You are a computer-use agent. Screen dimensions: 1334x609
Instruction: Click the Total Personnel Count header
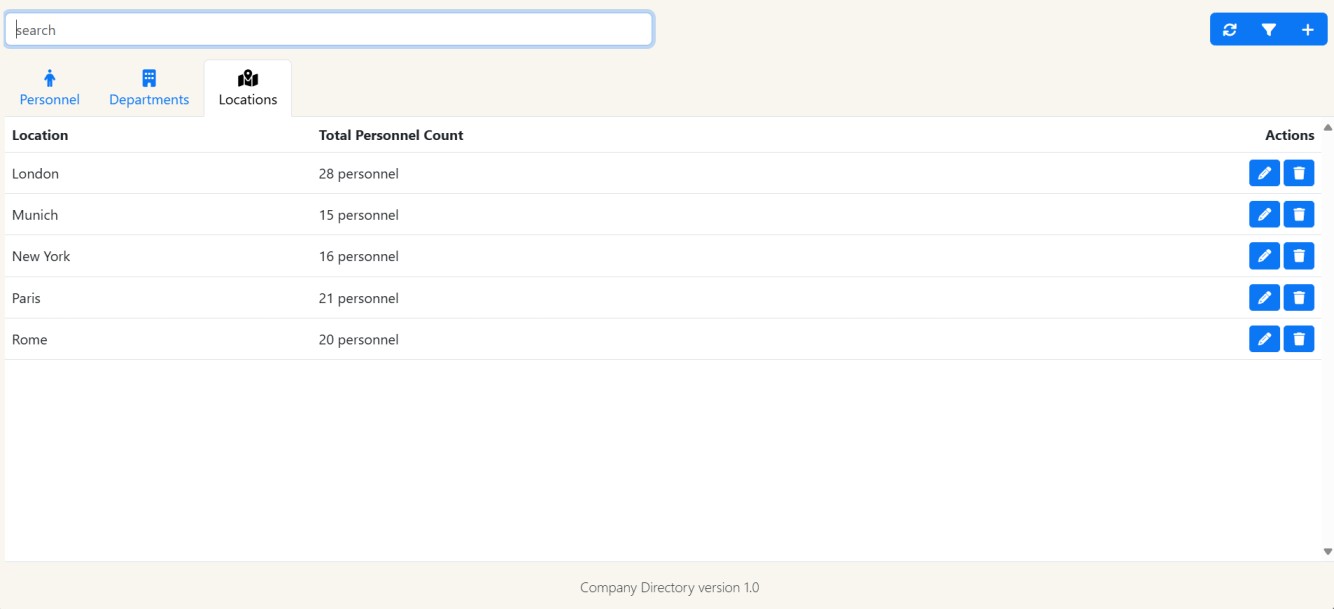(x=391, y=134)
